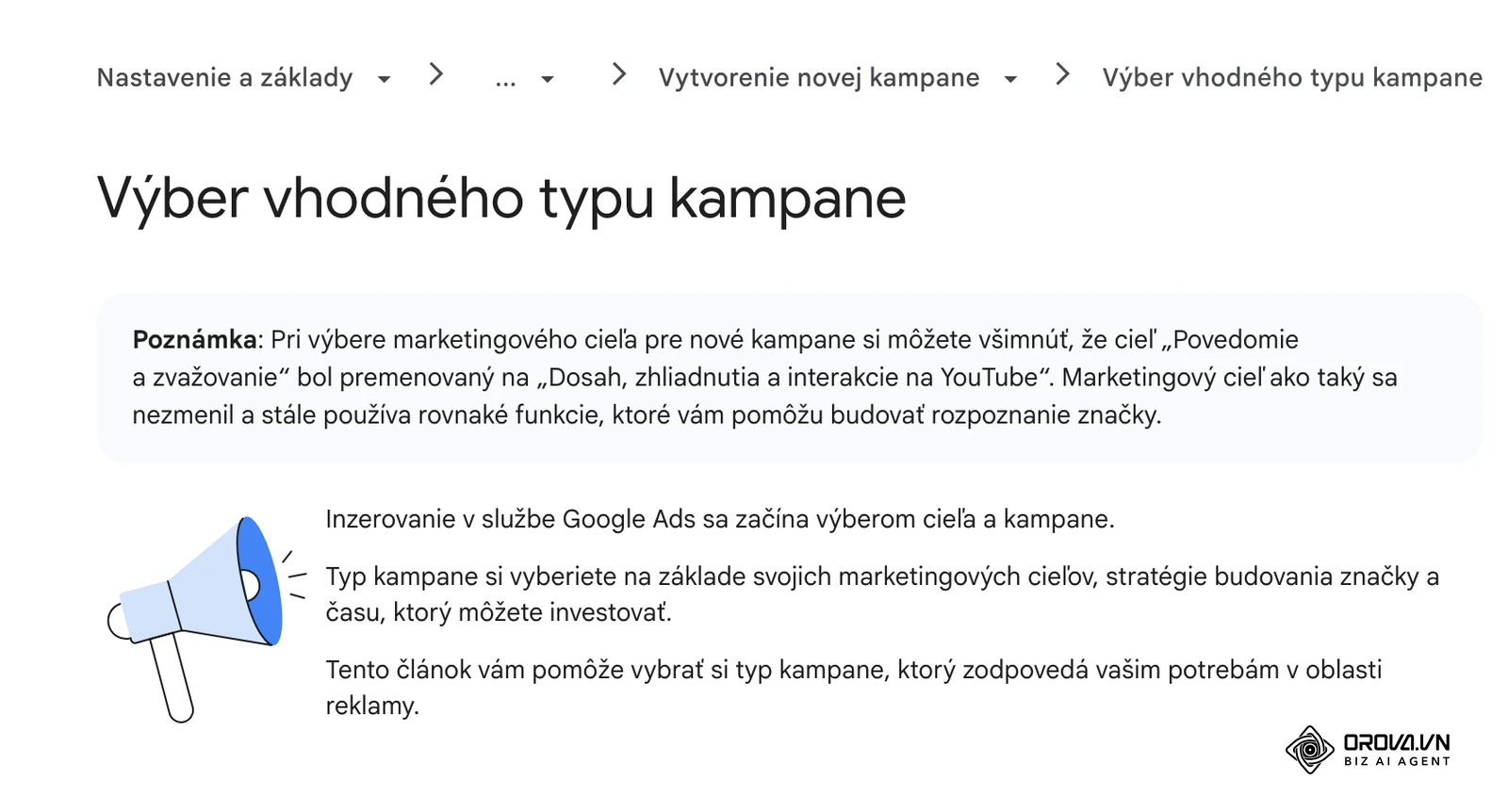Click the page heading 'Výber vhodného typu kampane'
Viewport: 1508px width, 812px height.
point(501,199)
